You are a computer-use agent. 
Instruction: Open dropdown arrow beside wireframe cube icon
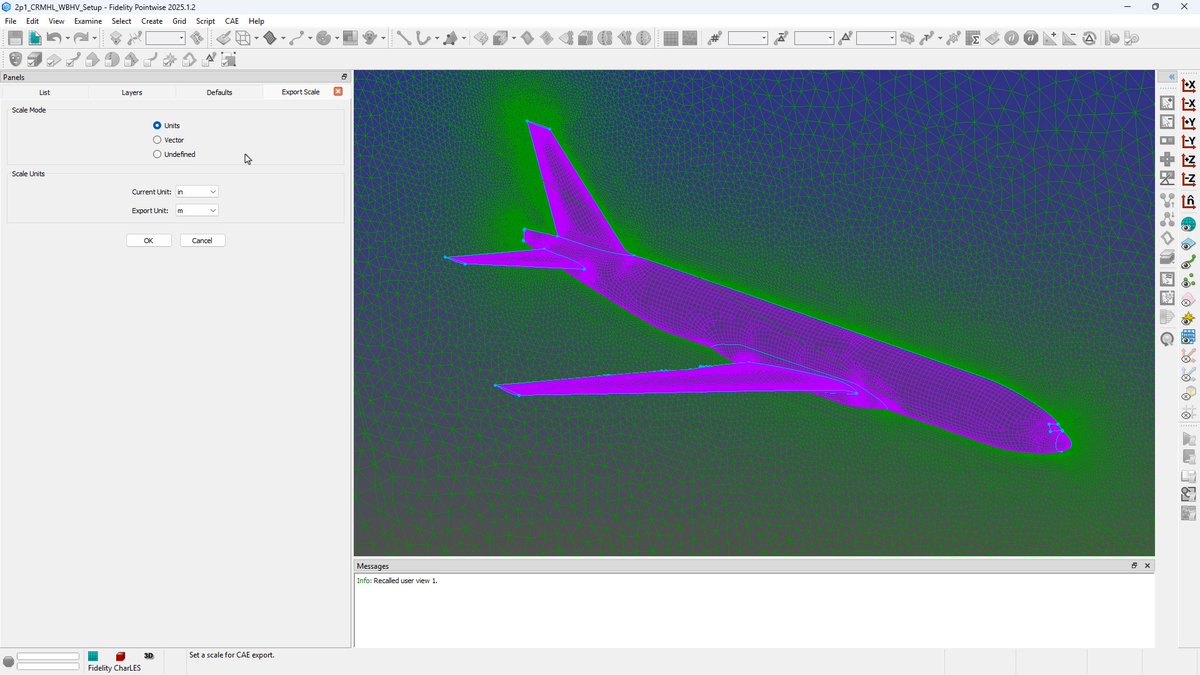pyautogui.click(x=256, y=39)
